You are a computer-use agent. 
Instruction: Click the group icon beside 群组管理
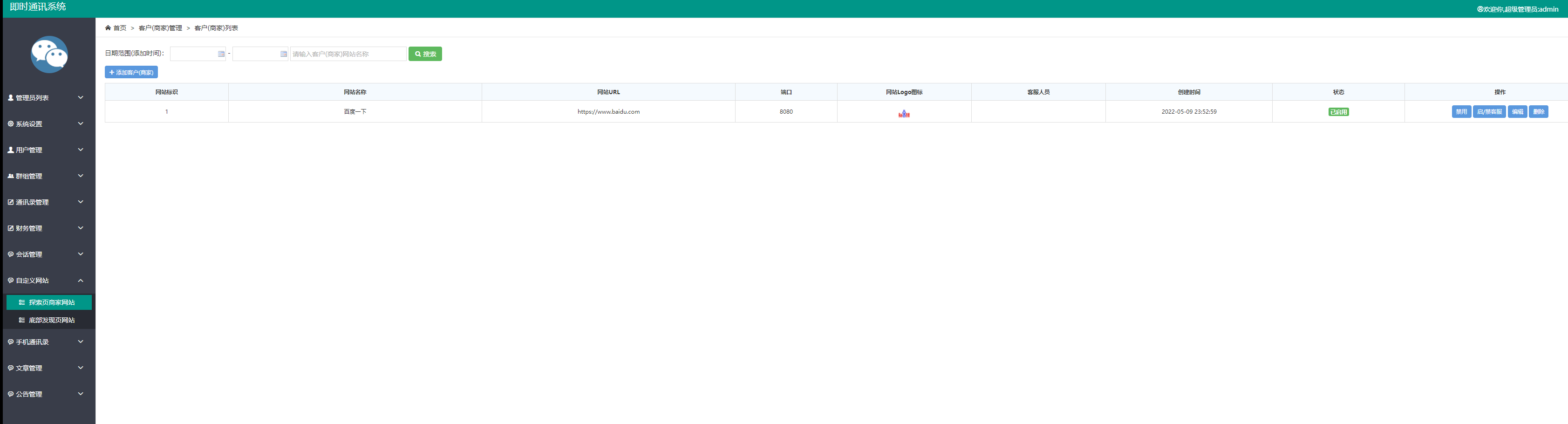[x=10, y=176]
